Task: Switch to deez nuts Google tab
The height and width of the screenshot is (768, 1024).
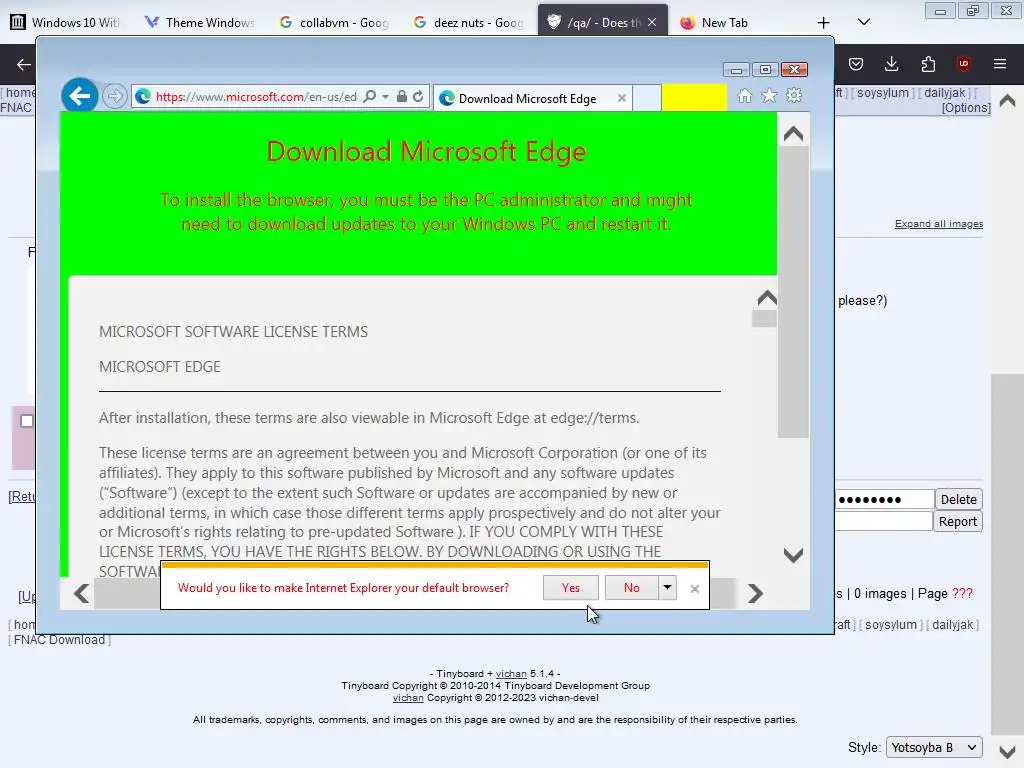Action: pyautogui.click(x=468, y=22)
